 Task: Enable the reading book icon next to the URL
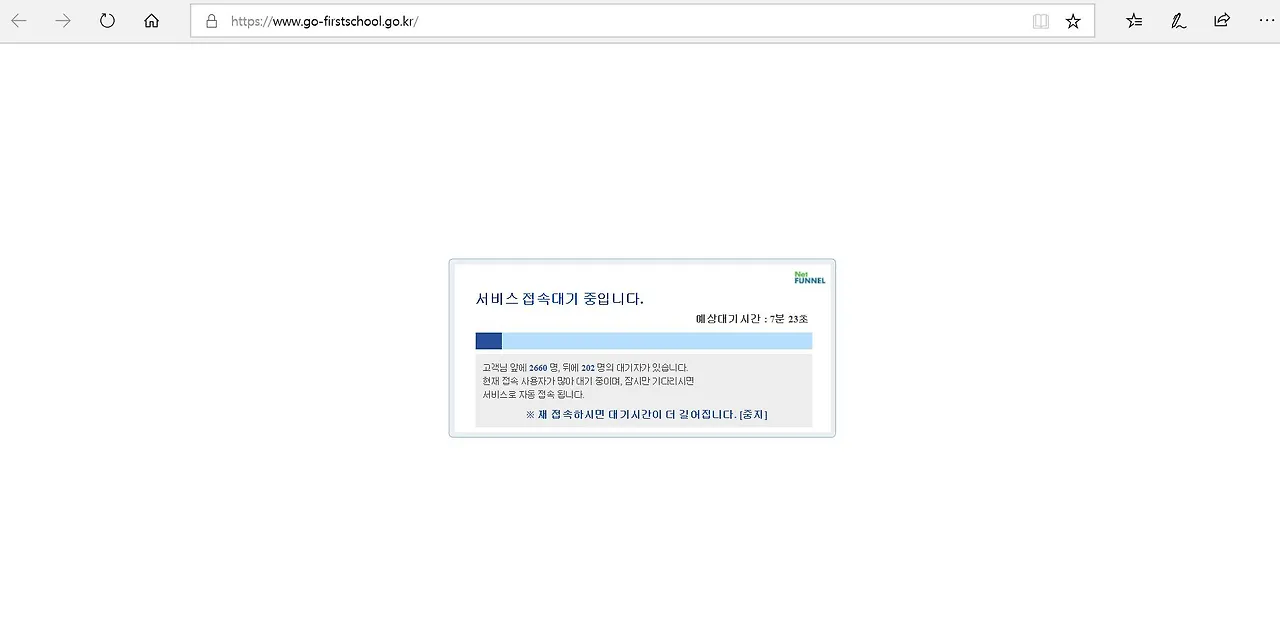[x=1040, y=20]
